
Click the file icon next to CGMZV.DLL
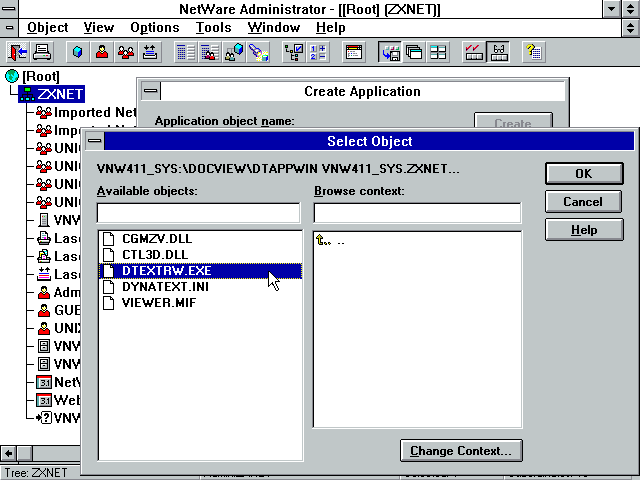(x=109, y=238)
